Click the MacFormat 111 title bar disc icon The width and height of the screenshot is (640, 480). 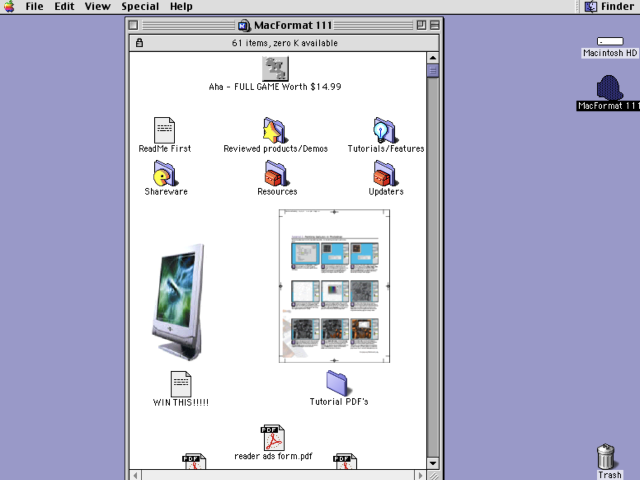(x=244, y=25)
